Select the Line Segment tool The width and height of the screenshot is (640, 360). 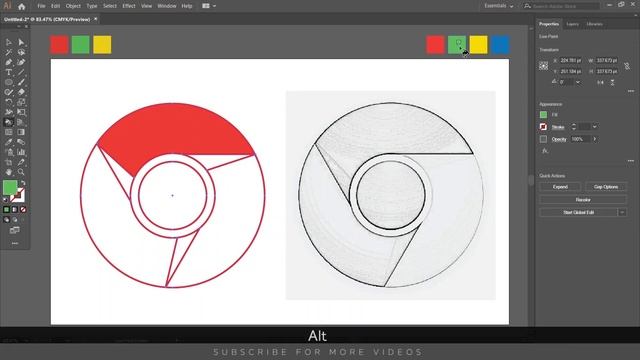(21, 72)
